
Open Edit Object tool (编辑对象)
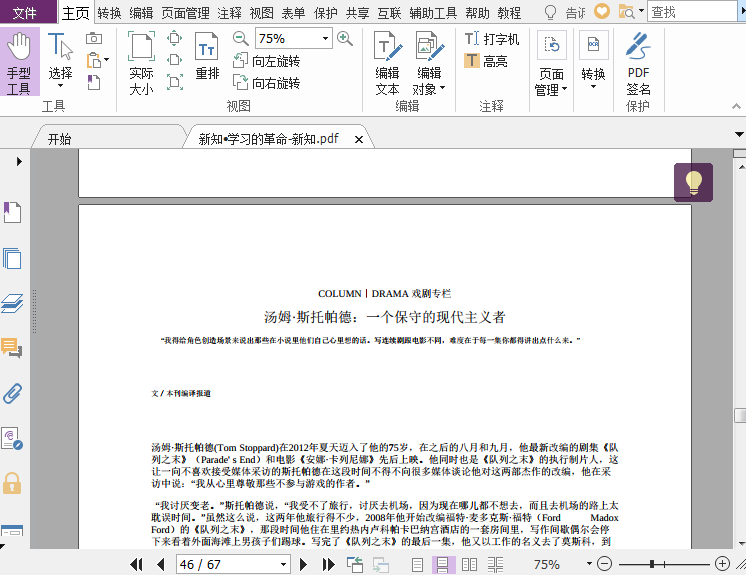pyautogui.click(x=429, y=63)
